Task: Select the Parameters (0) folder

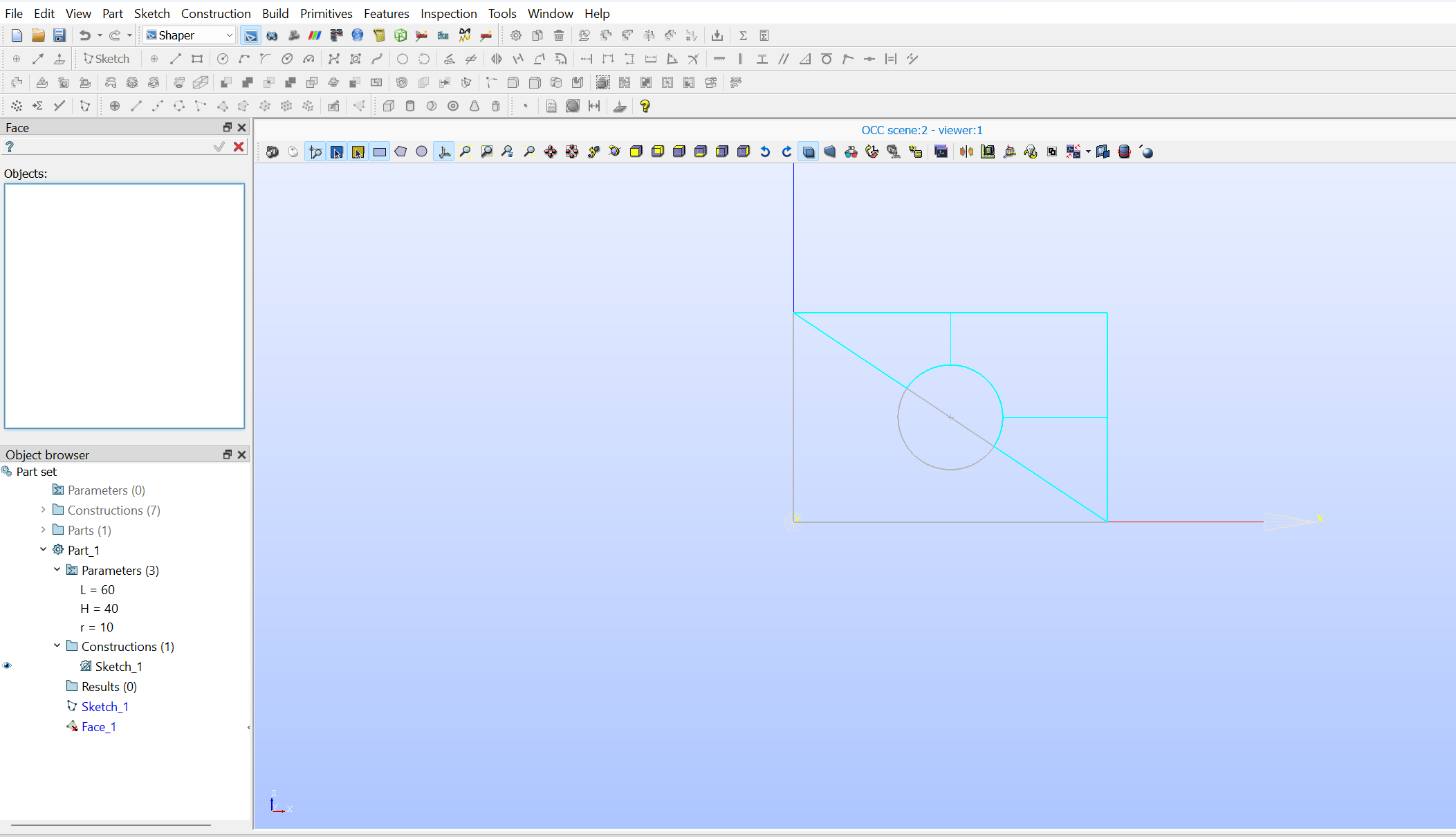Action: click(107, 490)
